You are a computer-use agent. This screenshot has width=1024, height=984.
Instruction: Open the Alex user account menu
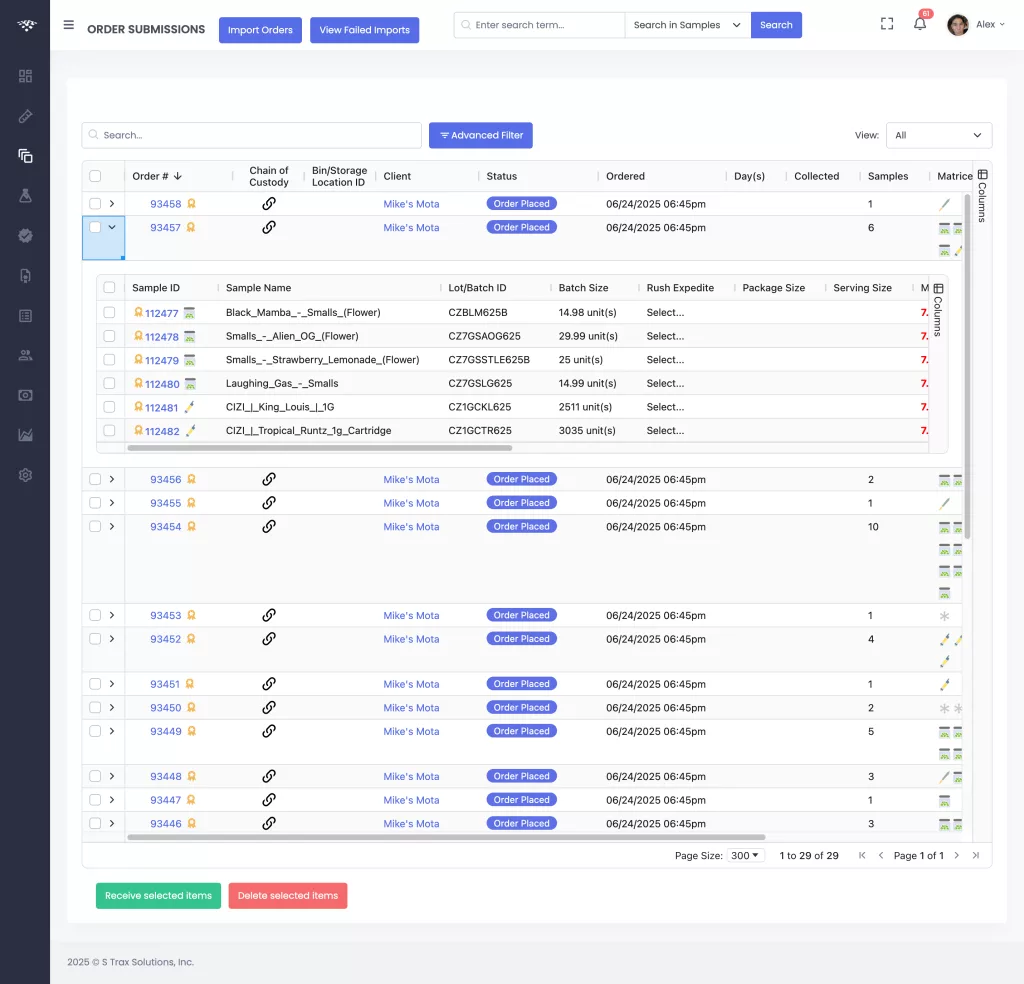(x=976, y=25)
